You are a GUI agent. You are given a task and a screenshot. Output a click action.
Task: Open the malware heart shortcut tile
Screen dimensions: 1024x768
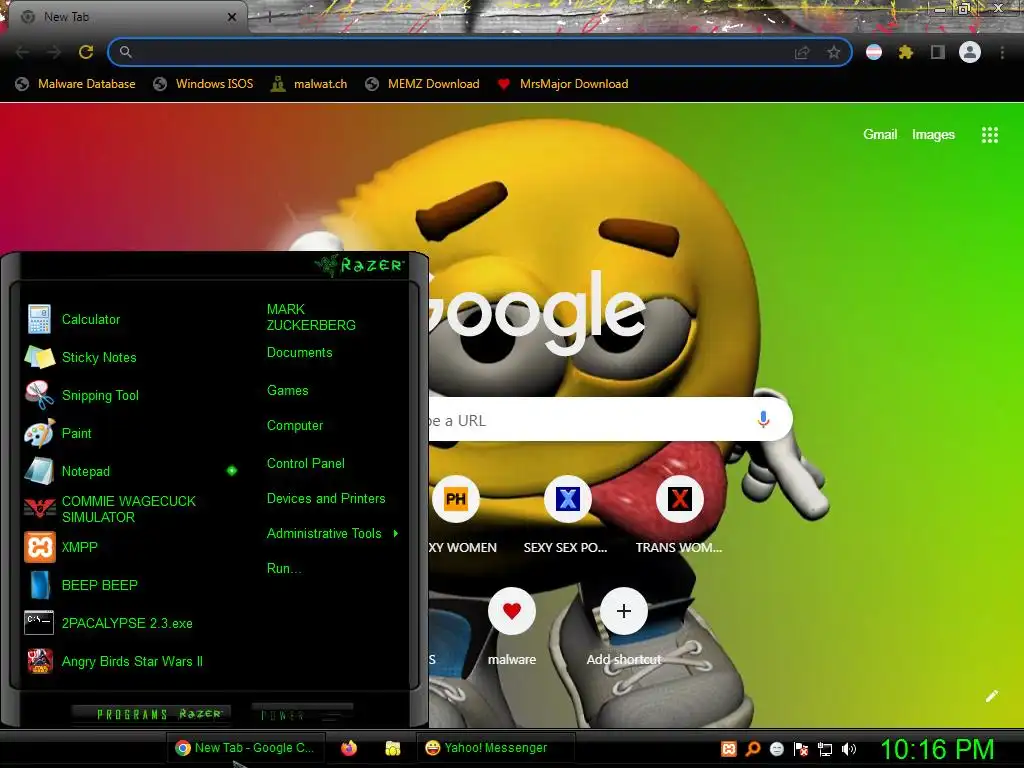512,611
